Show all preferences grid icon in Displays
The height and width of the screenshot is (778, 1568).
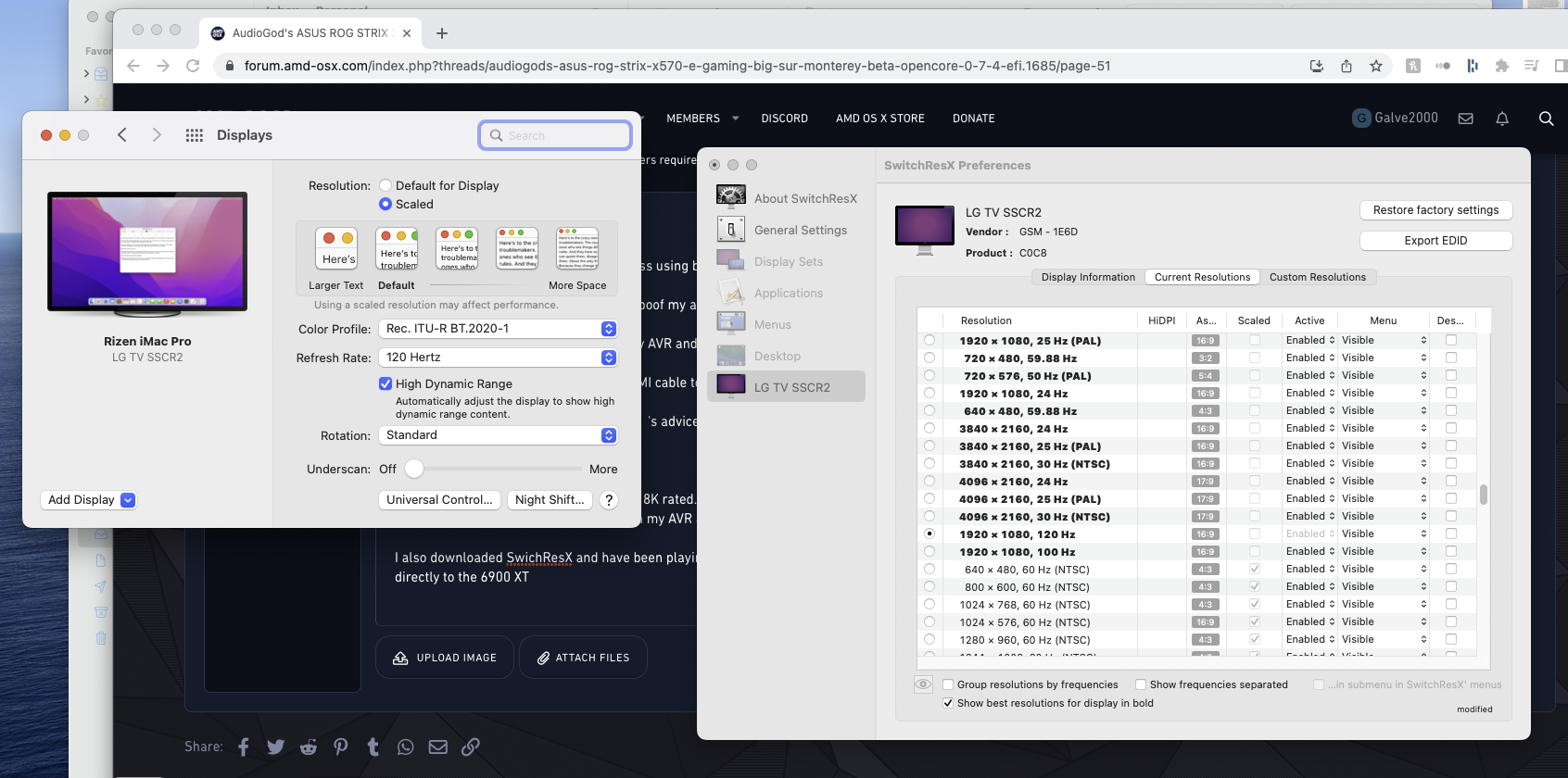[x=194, y=135]
